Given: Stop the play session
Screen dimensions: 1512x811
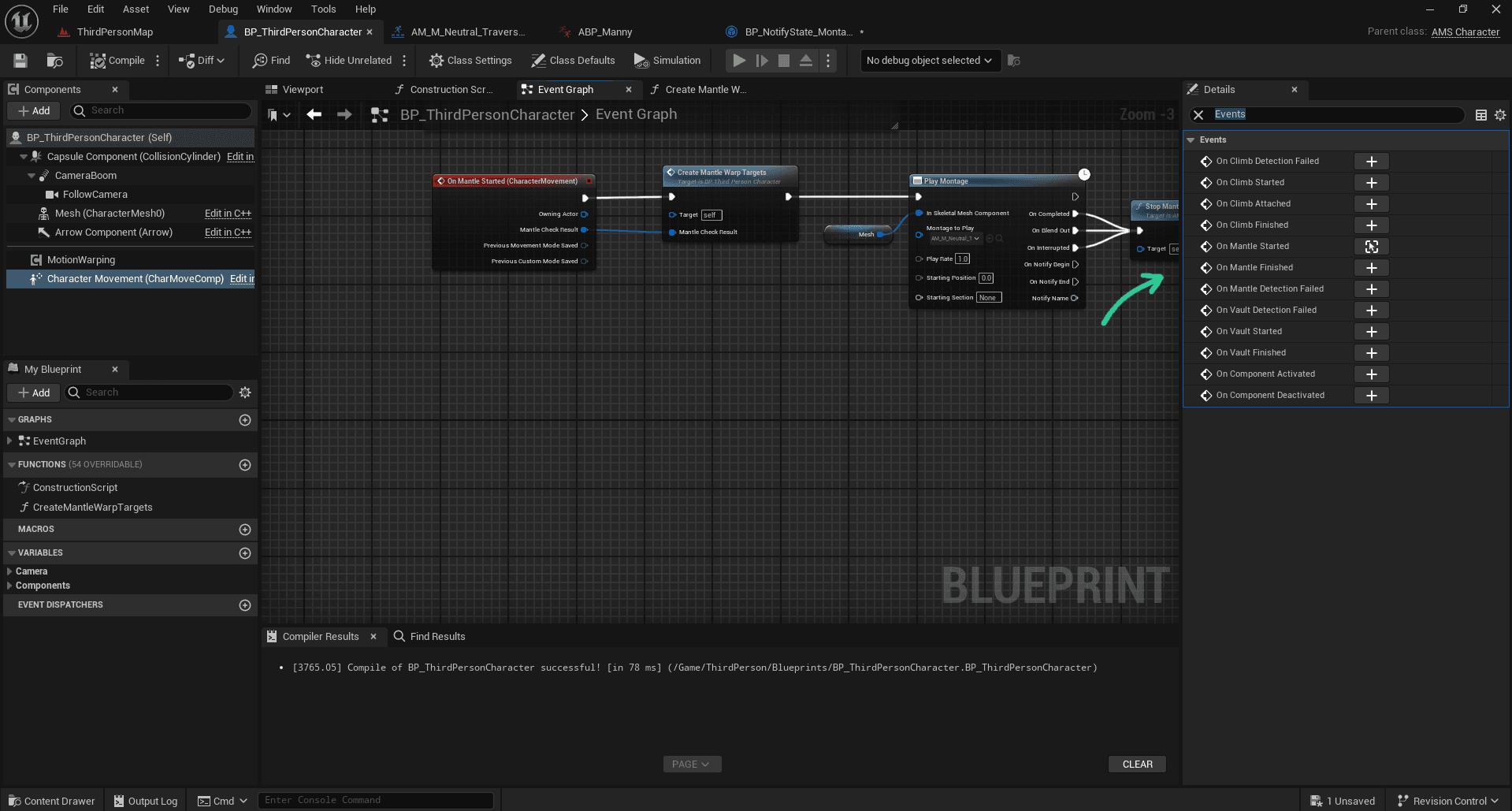Looking at the screenshot, I should pos(784,61).
